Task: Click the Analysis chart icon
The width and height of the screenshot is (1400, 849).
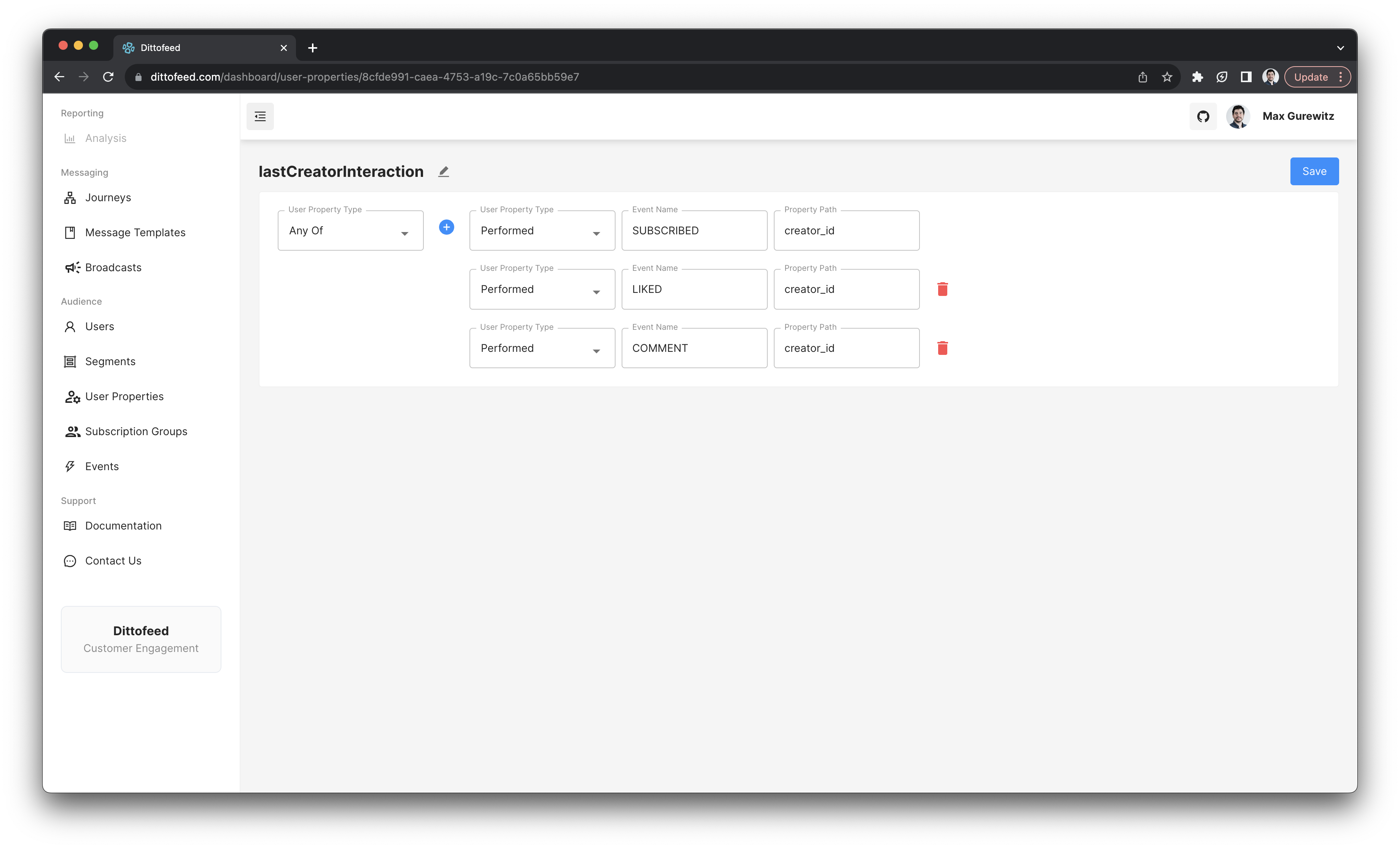Action: pyautogui.click(x=70, y=138)
